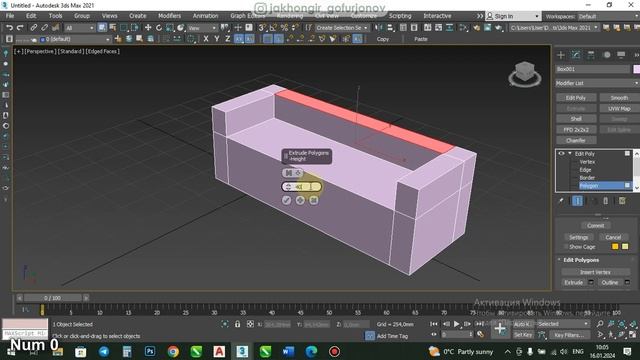The width and height of the screenshot is (640, 360).
Task: Add the Chamfer modifier button
Action: (576, 140)
